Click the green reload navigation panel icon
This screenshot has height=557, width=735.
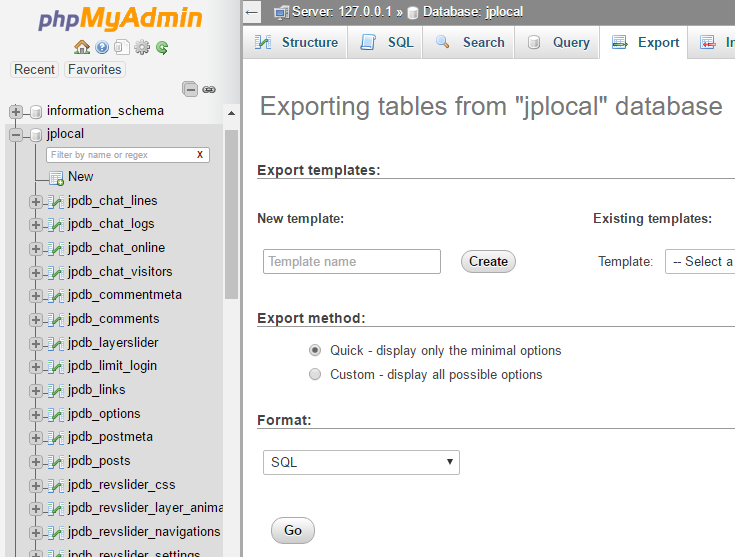click(162, 47)
